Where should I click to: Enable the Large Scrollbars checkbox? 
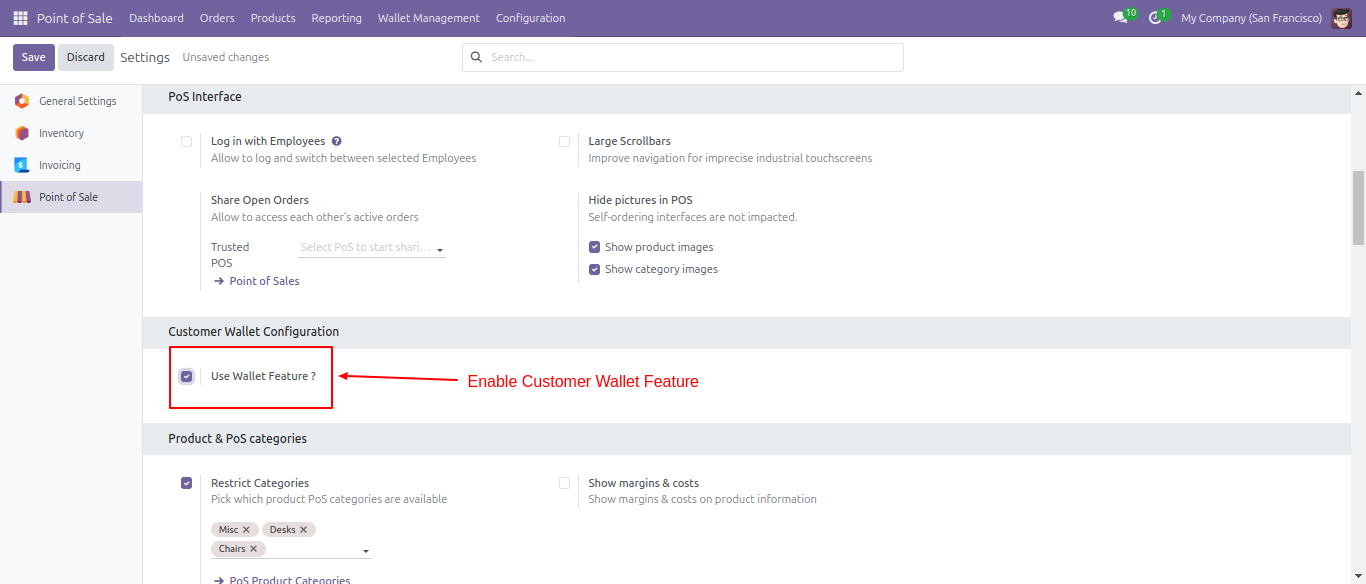click(x=564, y=141)
